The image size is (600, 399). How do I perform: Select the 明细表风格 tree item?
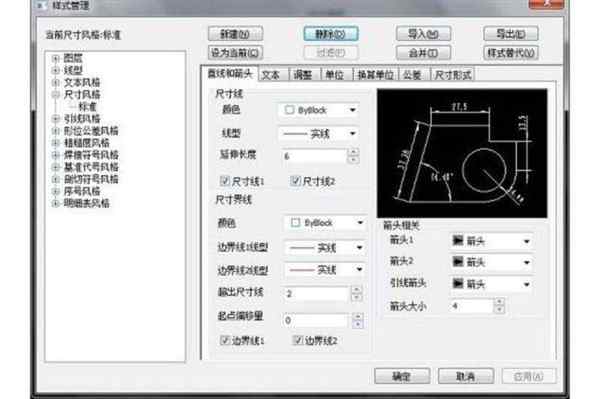(86, 203)
